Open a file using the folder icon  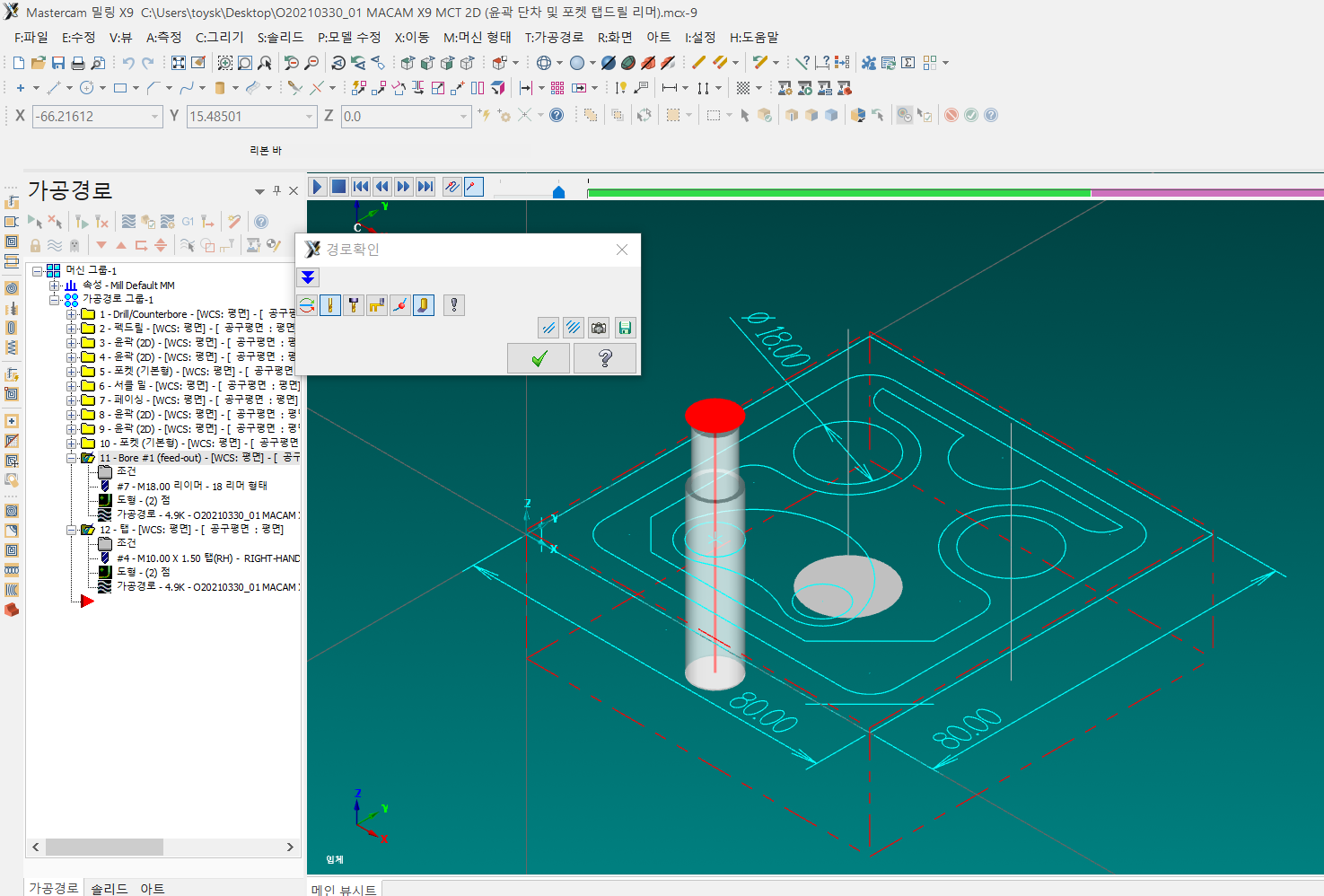38,63
